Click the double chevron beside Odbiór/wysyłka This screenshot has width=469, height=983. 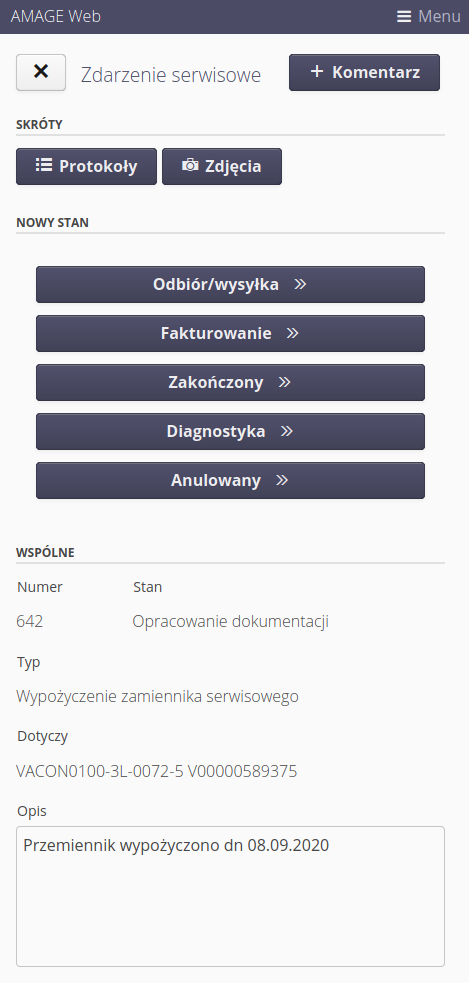300,284
